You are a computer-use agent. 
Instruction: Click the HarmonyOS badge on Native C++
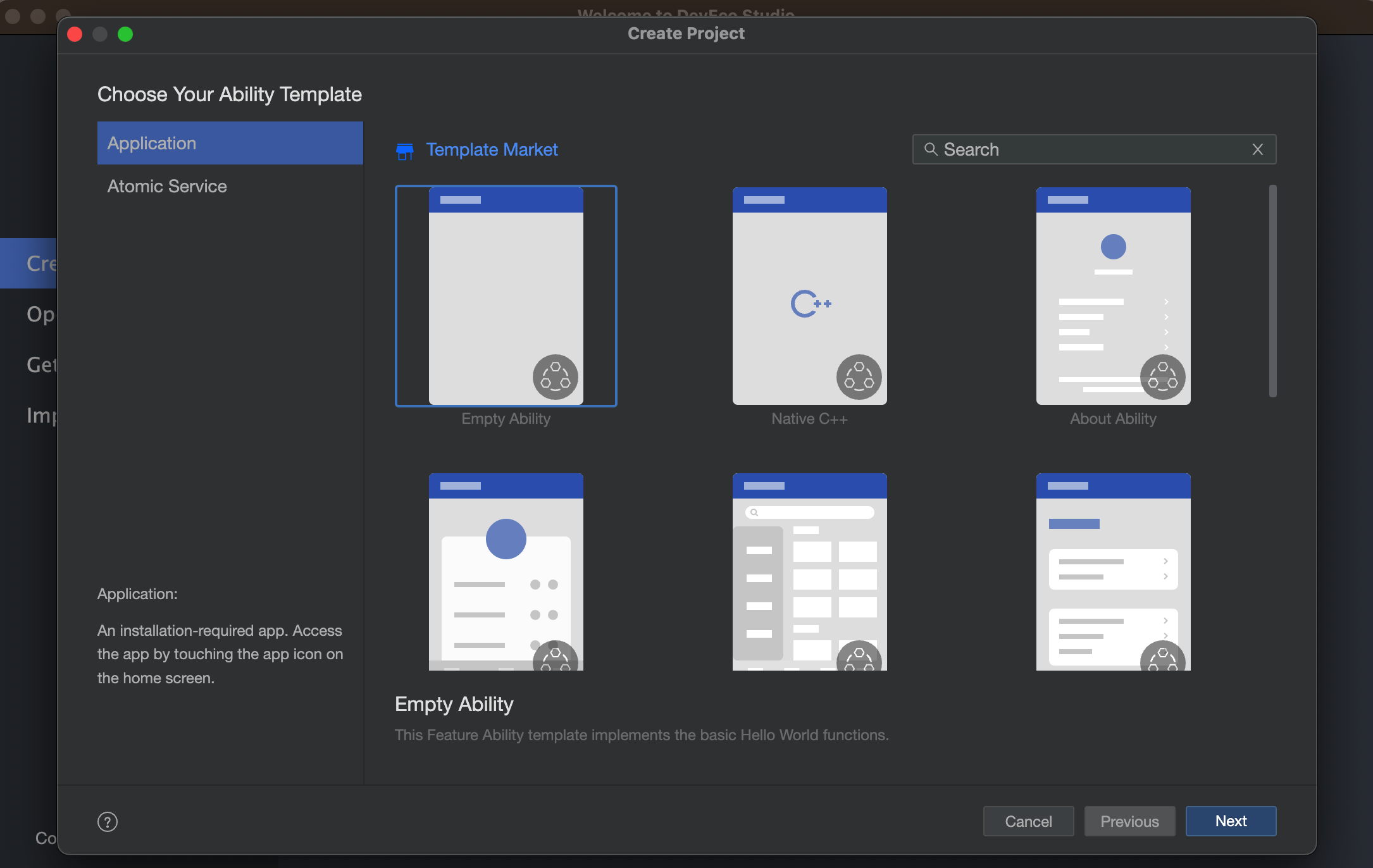[x=859, y=377]
